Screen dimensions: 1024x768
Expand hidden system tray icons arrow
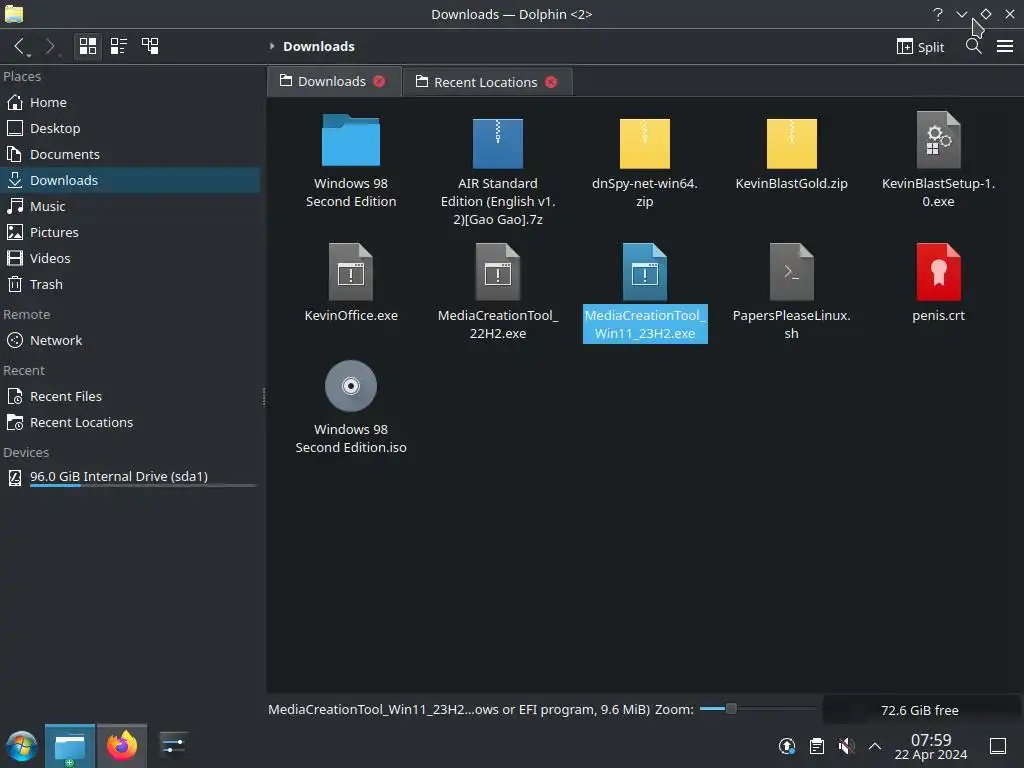[x=875, y=746]
